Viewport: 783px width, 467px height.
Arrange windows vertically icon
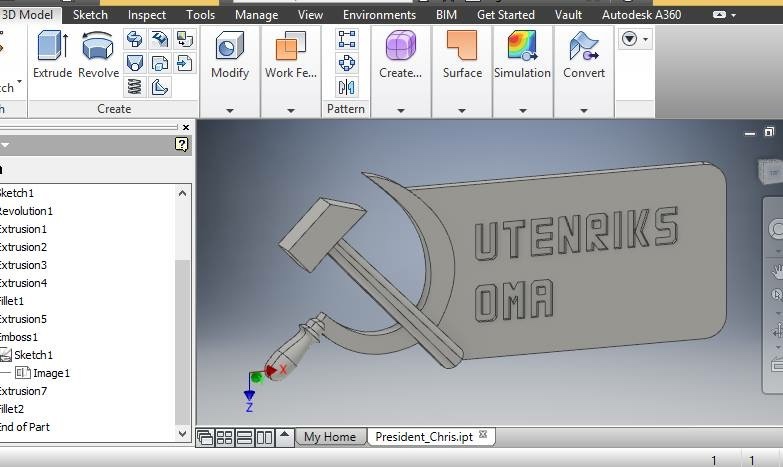264,438
